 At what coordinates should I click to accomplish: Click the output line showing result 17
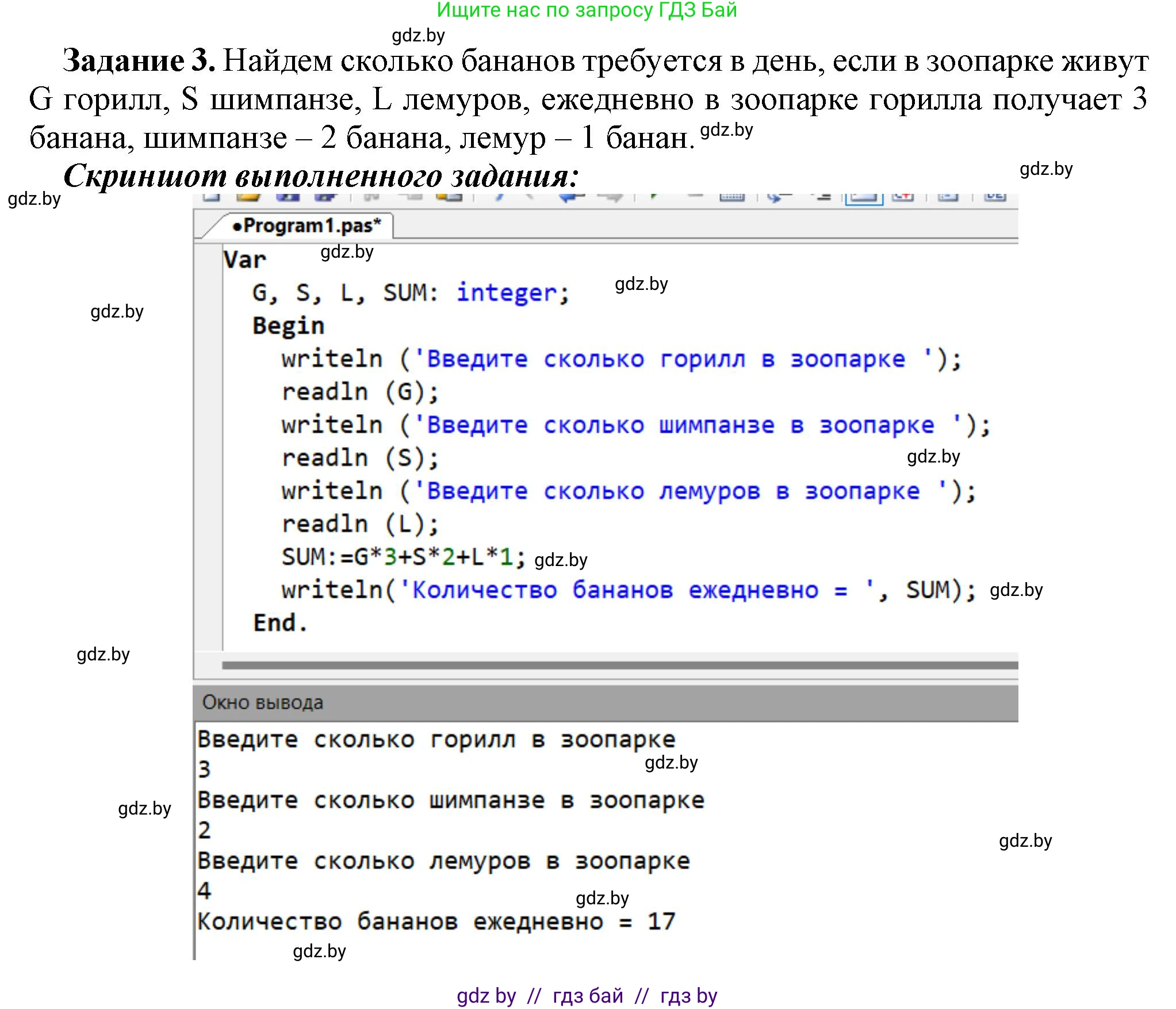(437, 921)
